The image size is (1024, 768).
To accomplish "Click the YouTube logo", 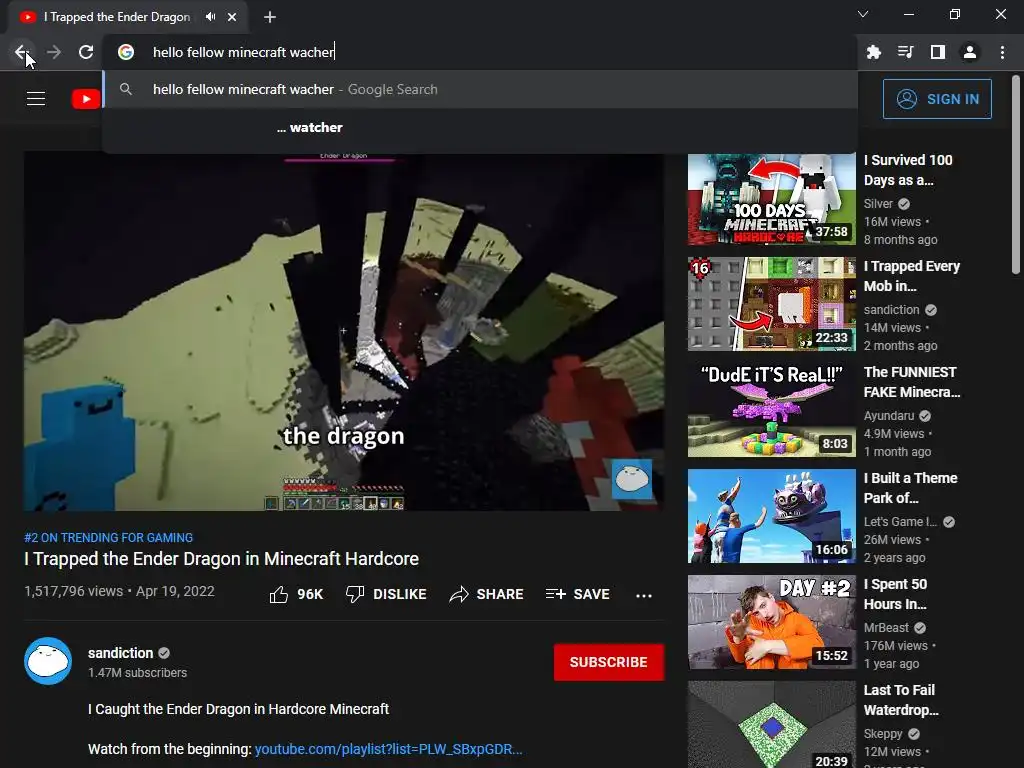I will [x=86, y=99].
